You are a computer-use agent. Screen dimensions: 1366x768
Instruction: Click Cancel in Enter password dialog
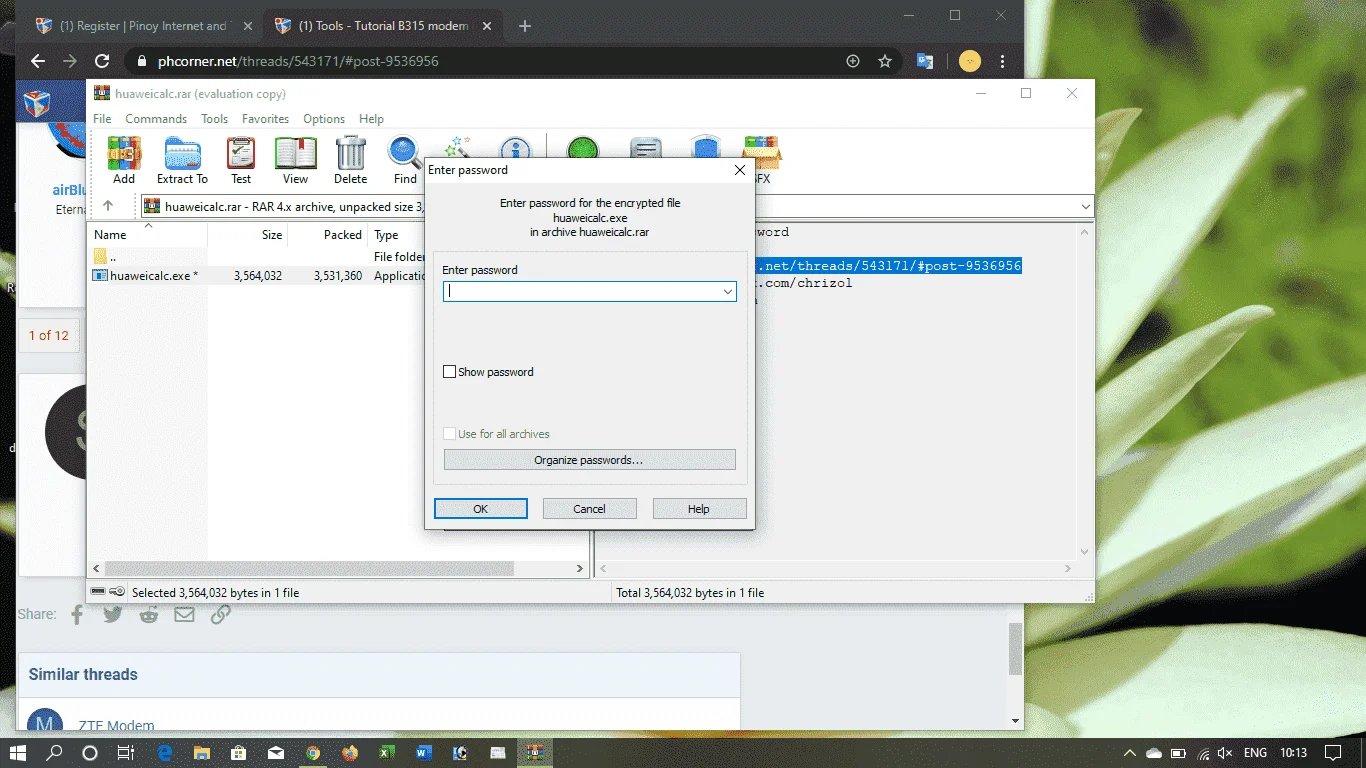click(590, 509)
